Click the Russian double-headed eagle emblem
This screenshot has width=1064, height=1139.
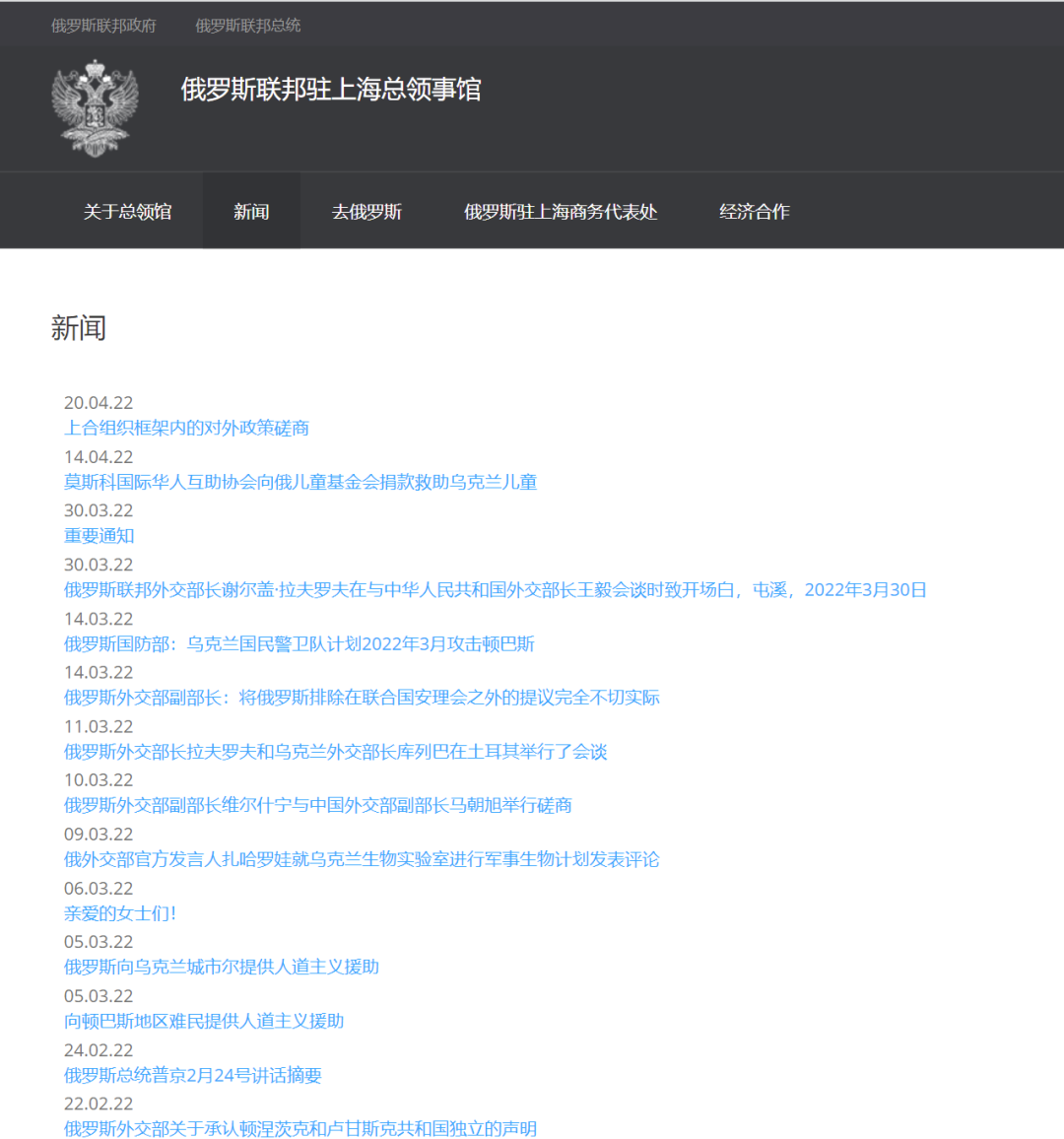[95, 107]
